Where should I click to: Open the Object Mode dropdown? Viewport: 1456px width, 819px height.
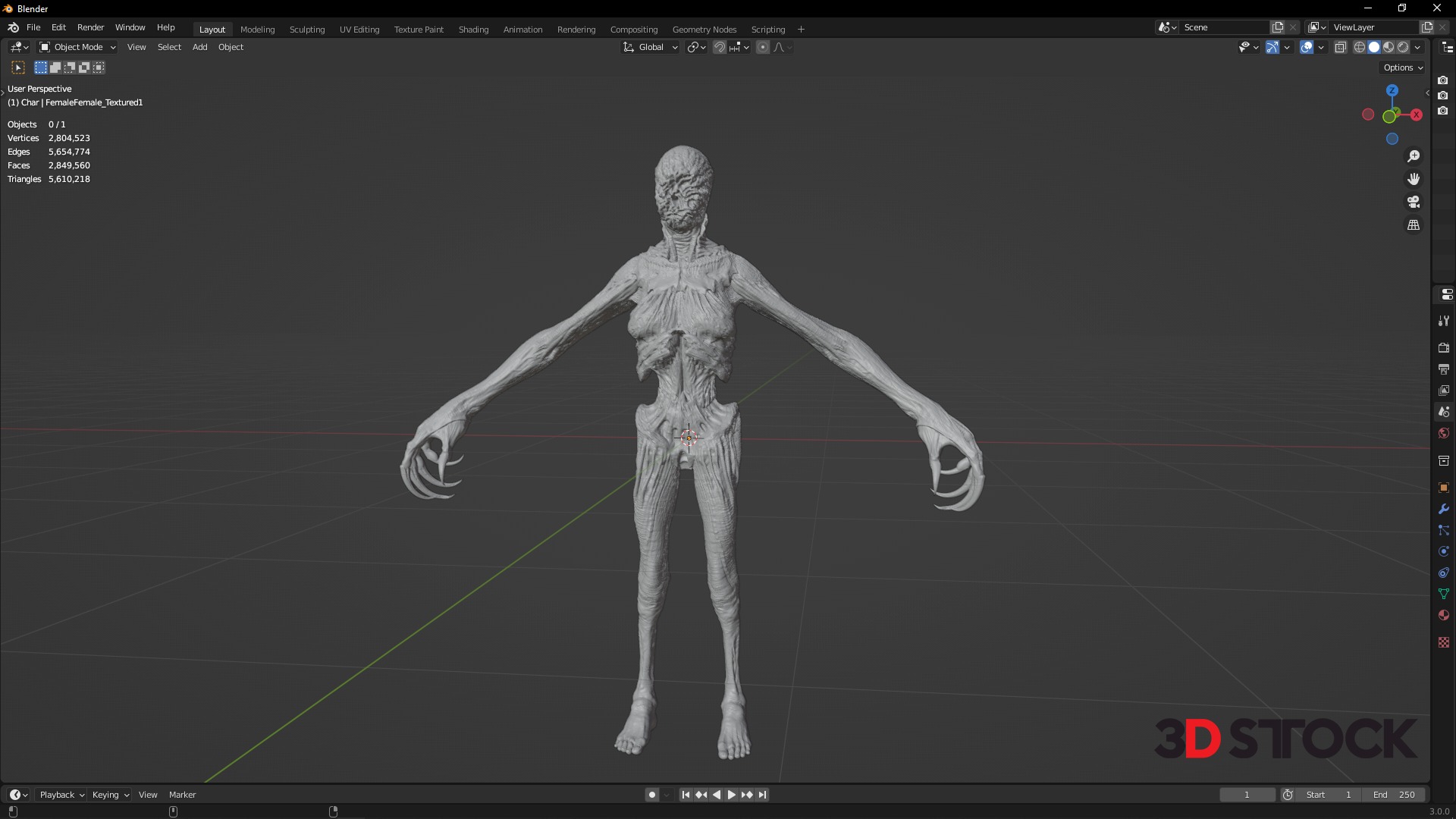point(77,47)
